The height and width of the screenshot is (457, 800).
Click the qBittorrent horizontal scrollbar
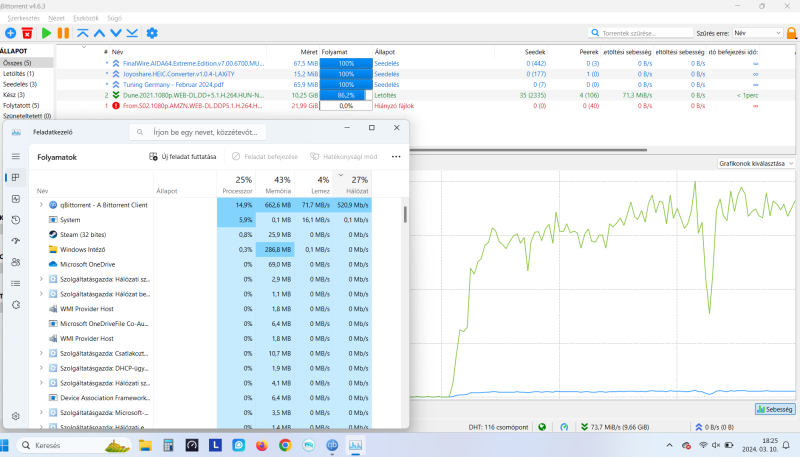click(x=528, y=150)
